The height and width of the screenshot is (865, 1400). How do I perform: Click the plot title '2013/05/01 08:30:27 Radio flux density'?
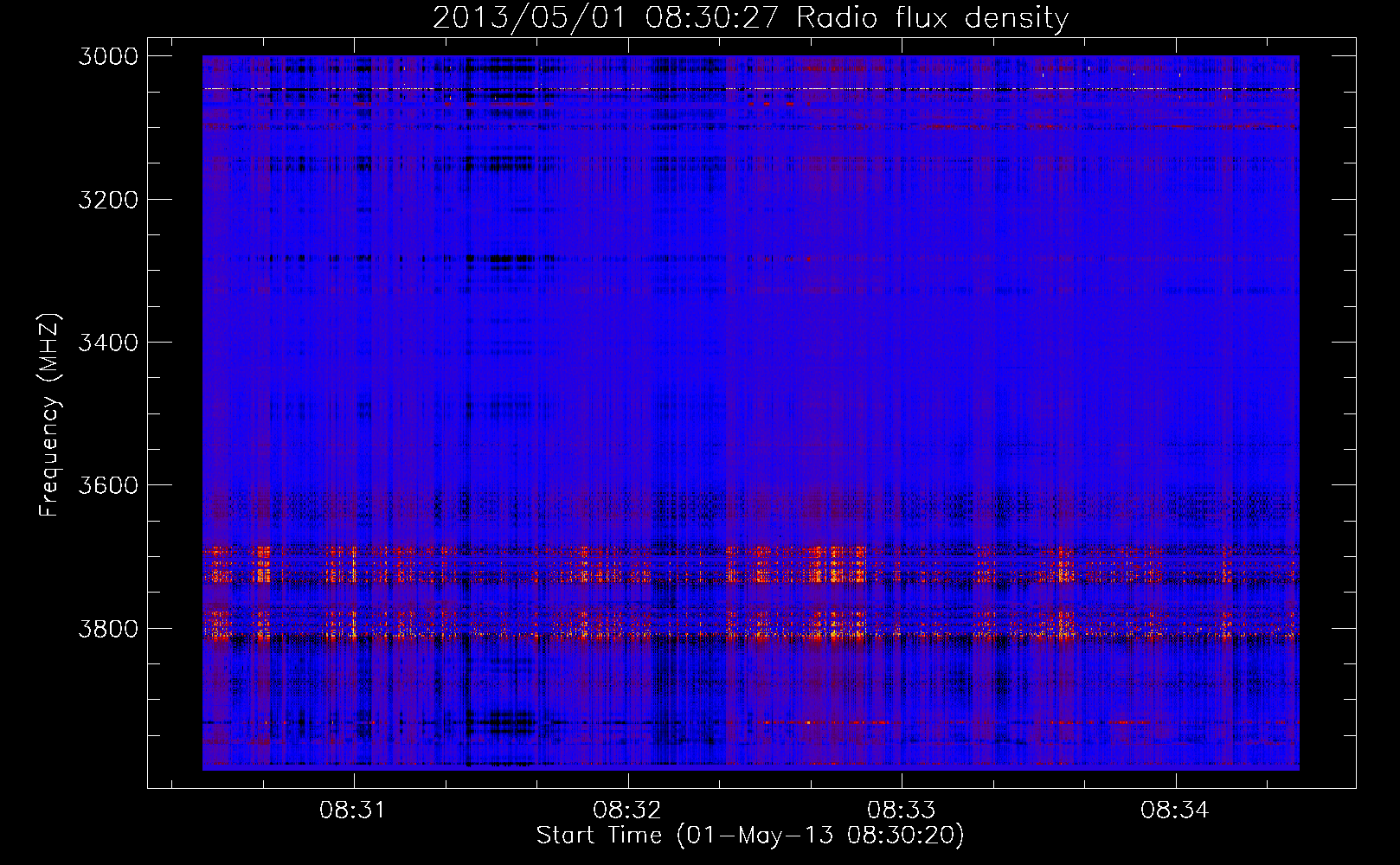coord(751,18)
